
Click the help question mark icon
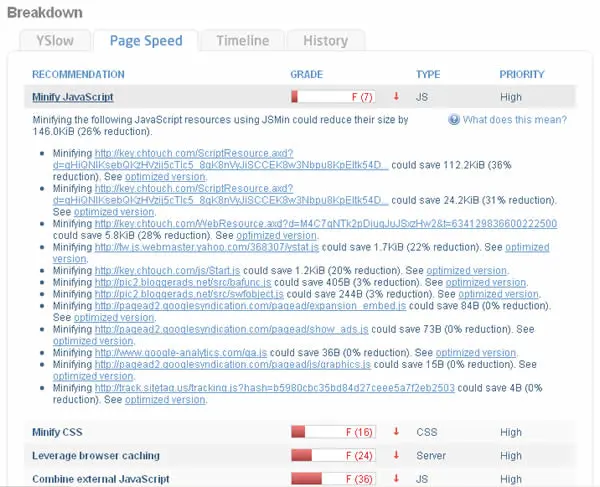tap(454, 120)
